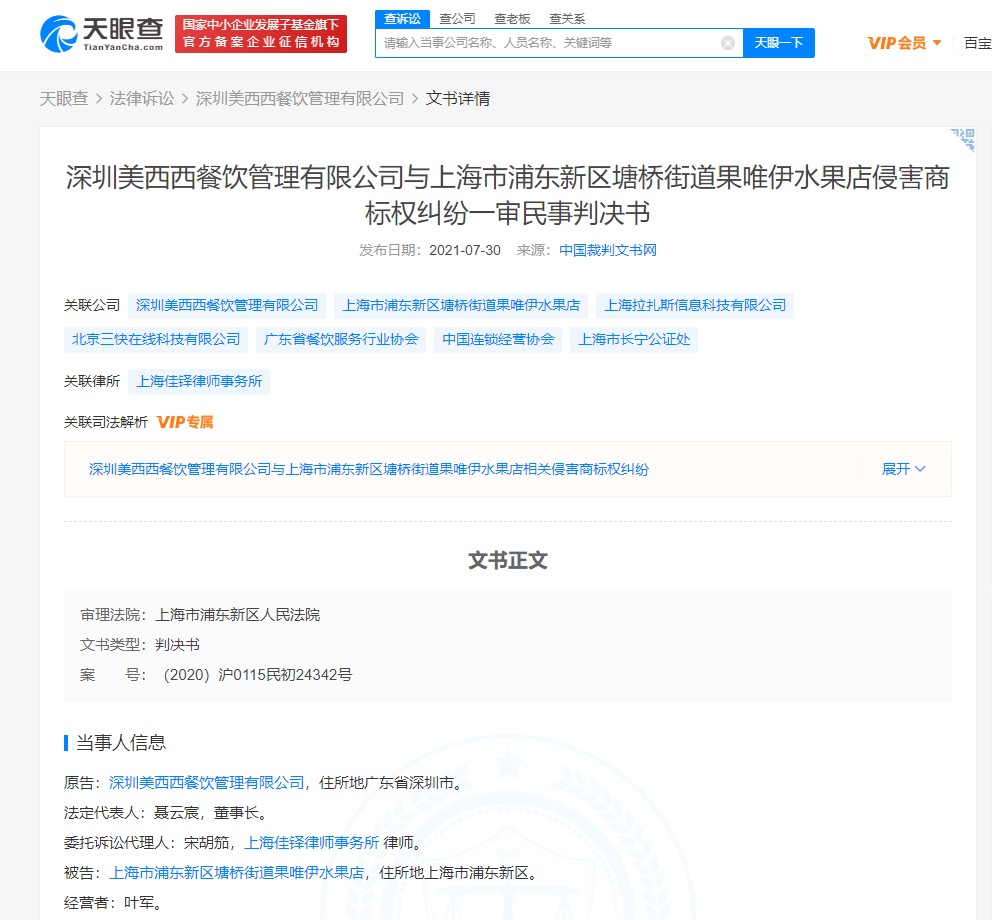Open 法律诉讼 breadcrumb link
The image size is (992, 920).
point(142,99)
